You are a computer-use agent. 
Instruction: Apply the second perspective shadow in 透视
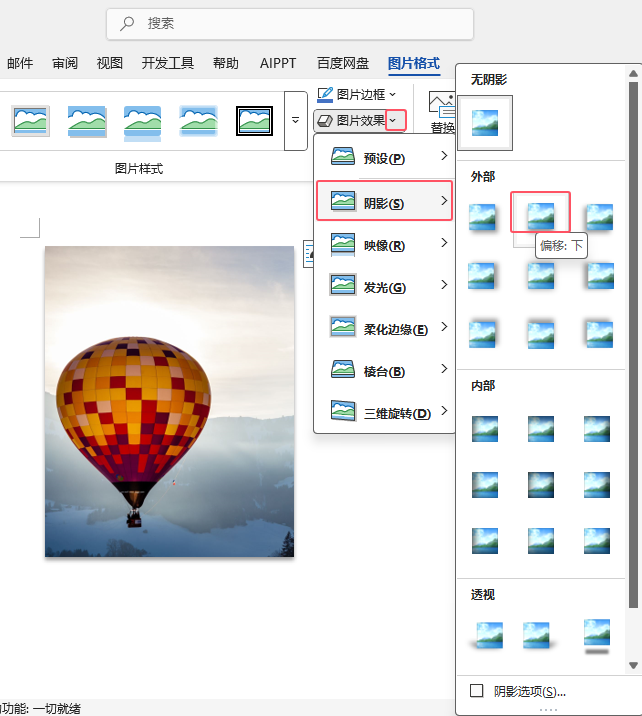point(538,636)
